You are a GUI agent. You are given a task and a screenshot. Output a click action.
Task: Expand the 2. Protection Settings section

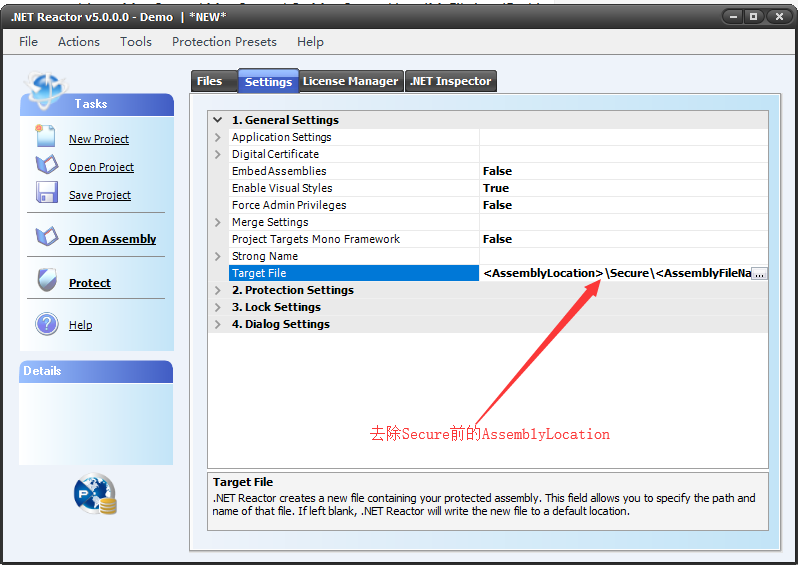[218, 291]
